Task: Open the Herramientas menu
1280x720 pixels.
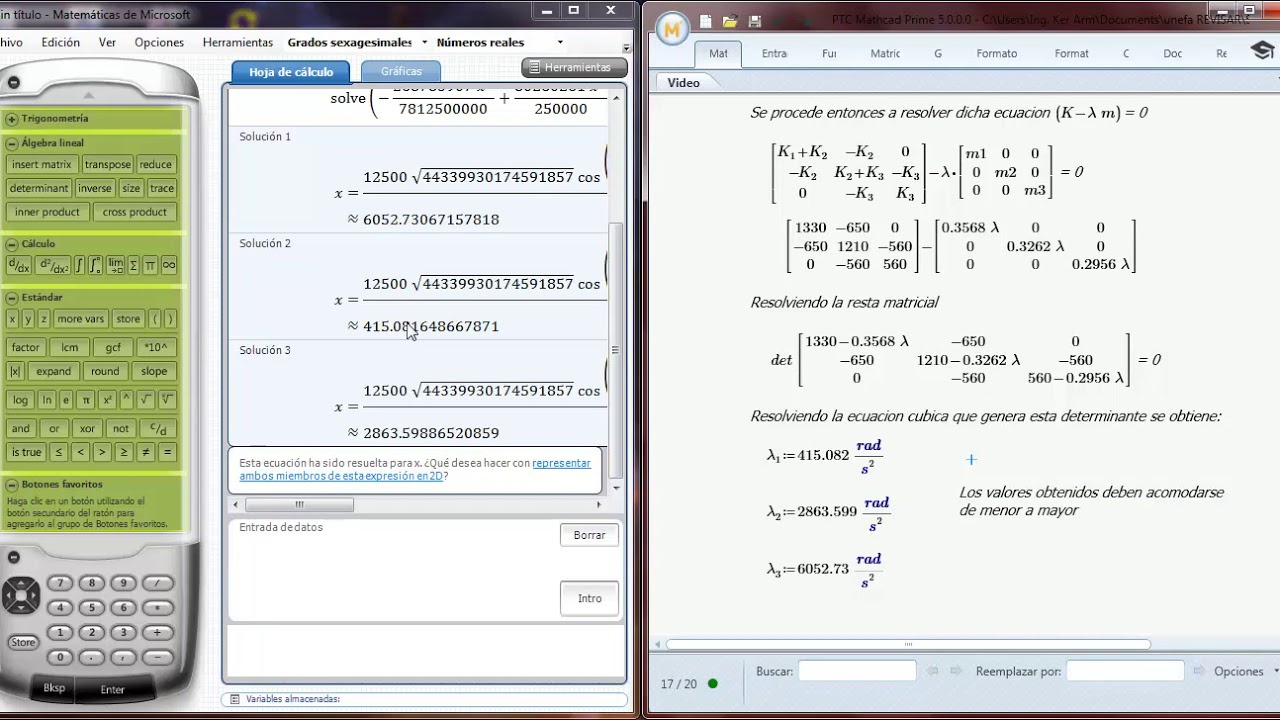Action: click(238, 42)
